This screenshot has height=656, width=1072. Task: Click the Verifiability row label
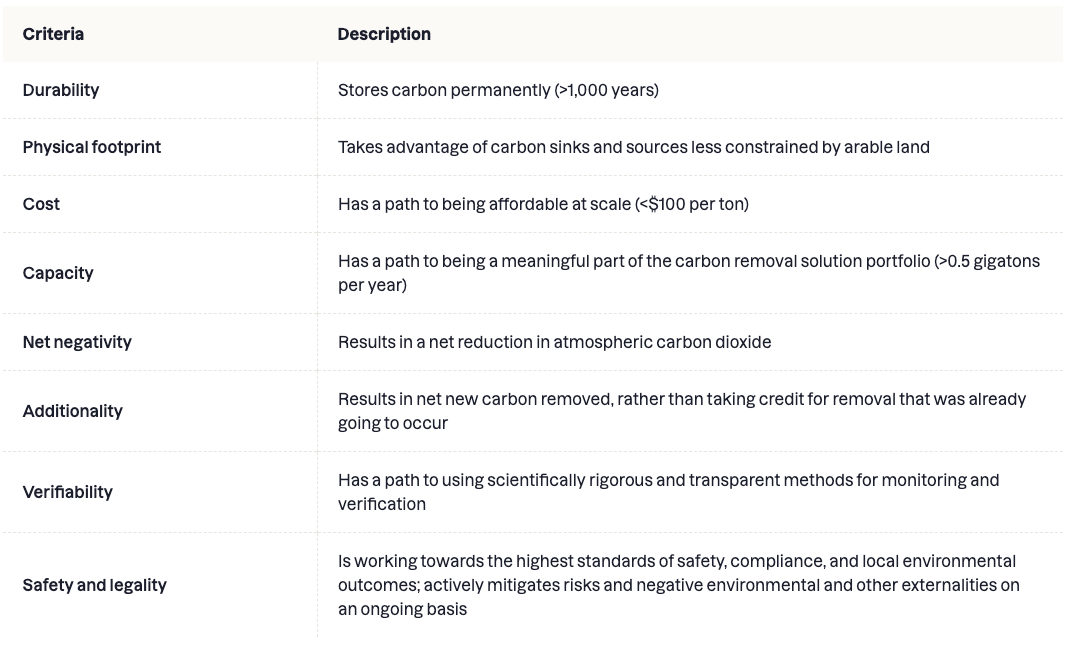(68, 492)
